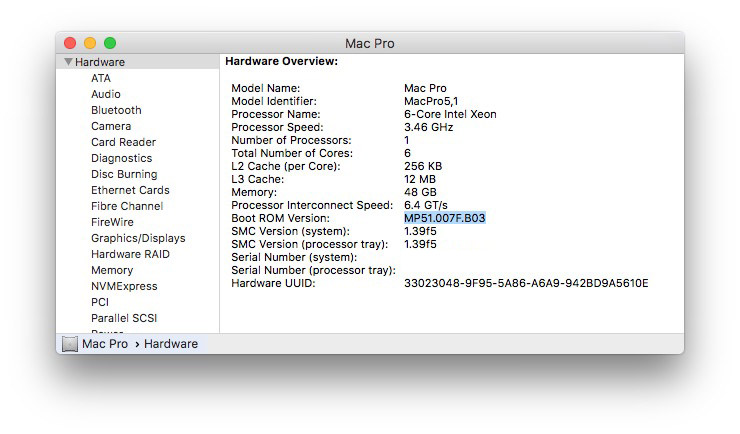The image size is (740, 434).
Task: Select ATA in the sidebar
Action: click(x=101, y=78)
